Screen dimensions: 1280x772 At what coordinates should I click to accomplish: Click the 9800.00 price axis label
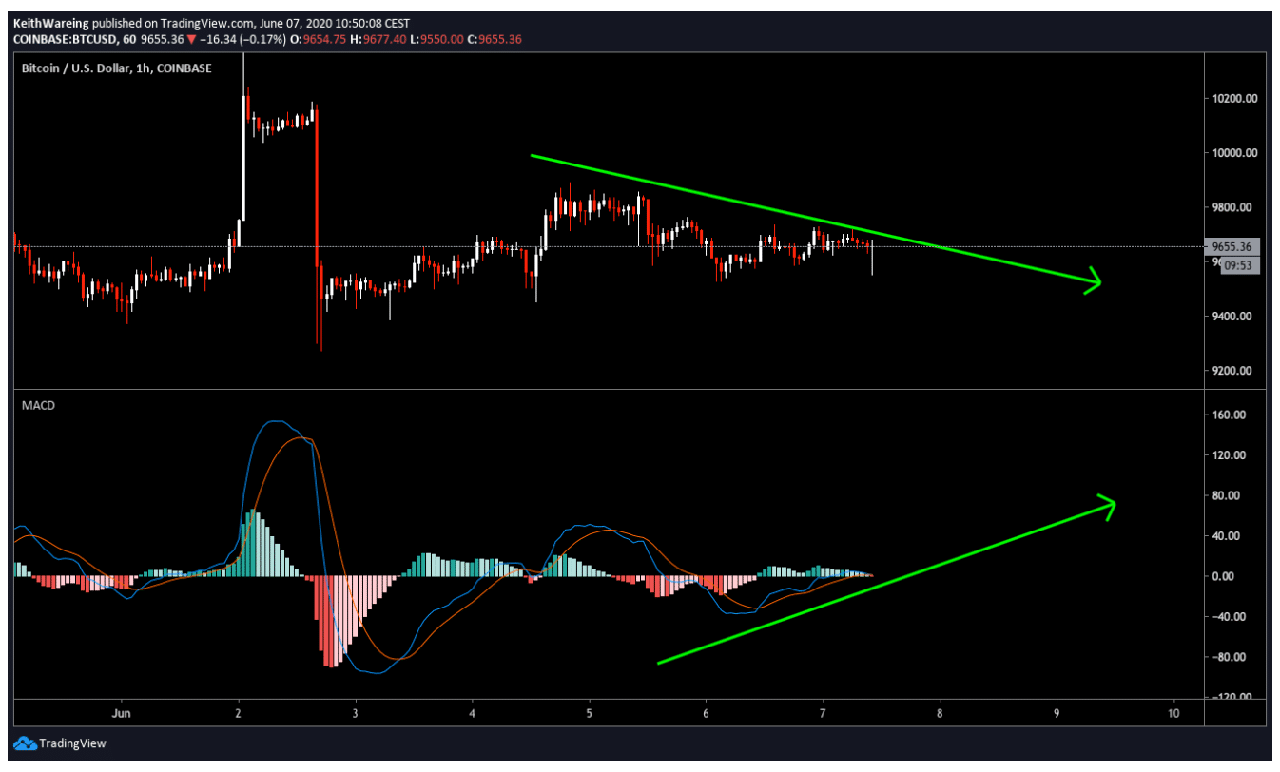point(1230,207)
